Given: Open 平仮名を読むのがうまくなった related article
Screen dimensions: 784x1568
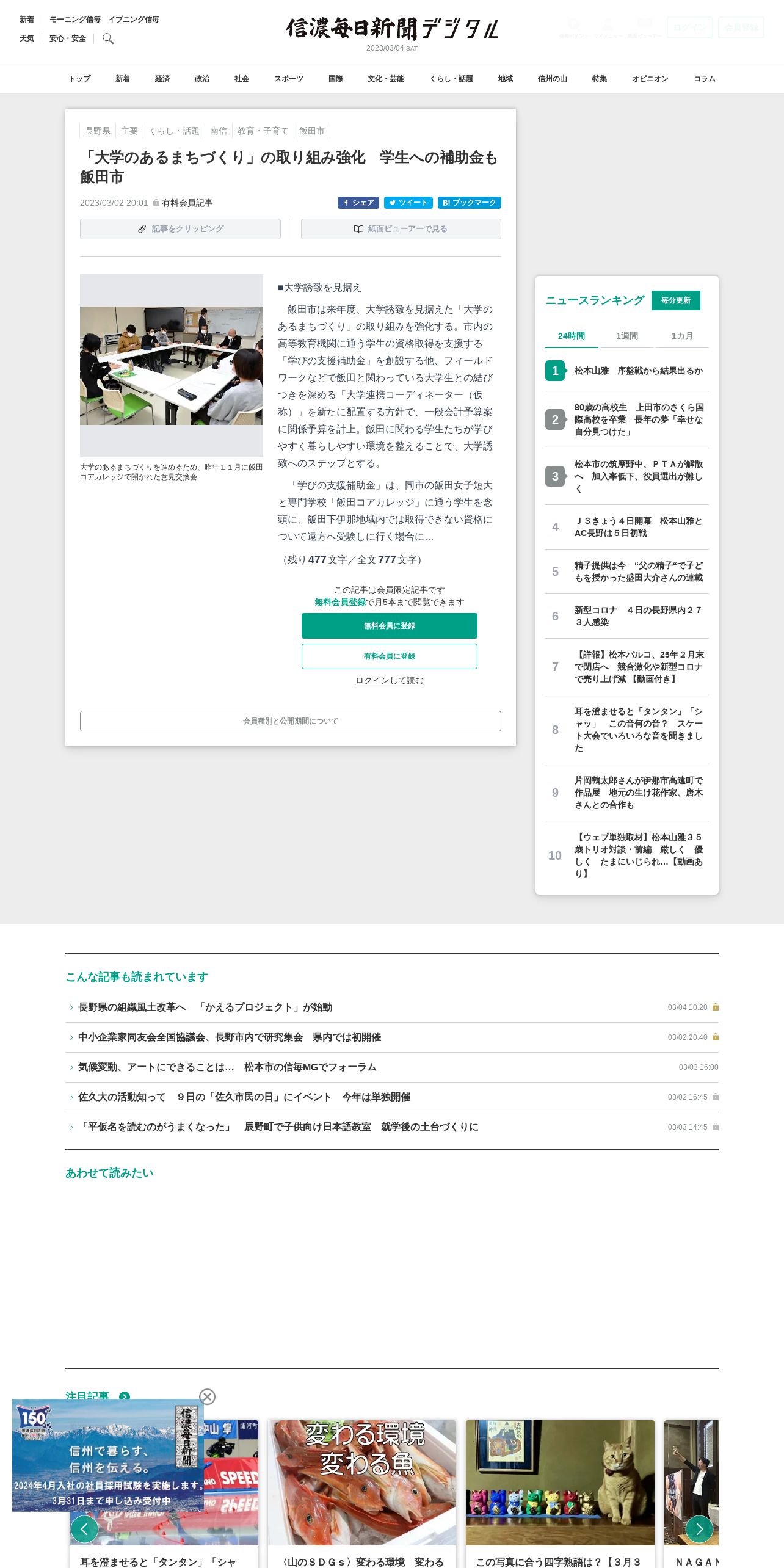Looking at the screenshot, I should pyautogui.click(x=278, y=1127).
